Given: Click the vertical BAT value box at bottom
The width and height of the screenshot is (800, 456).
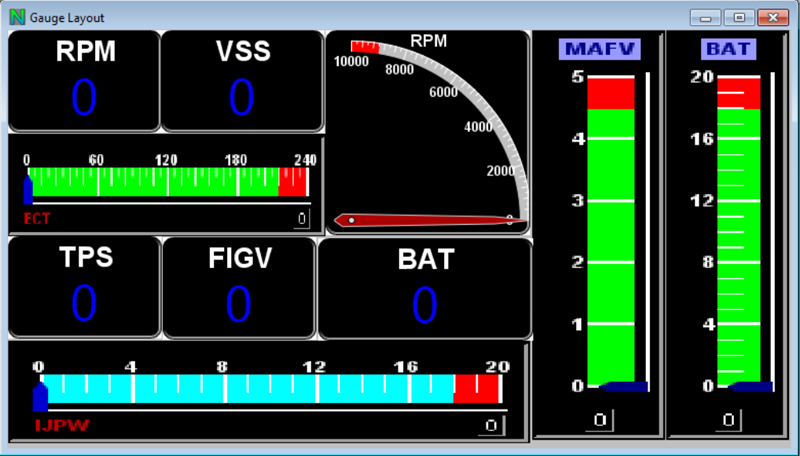Looking at the screenshot, I should (730, 420).
